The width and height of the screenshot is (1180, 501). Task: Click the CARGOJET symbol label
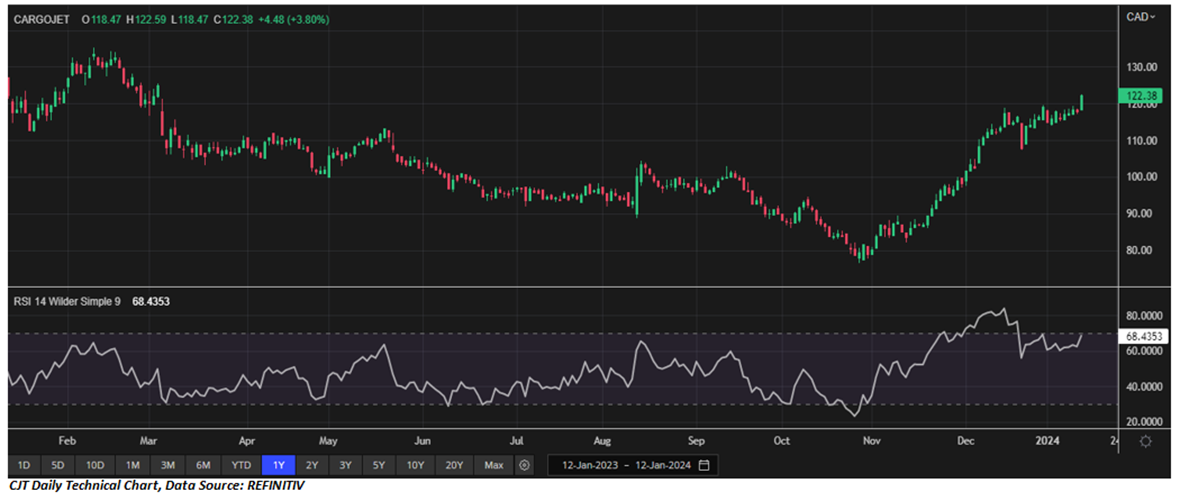tap(42, 19)
